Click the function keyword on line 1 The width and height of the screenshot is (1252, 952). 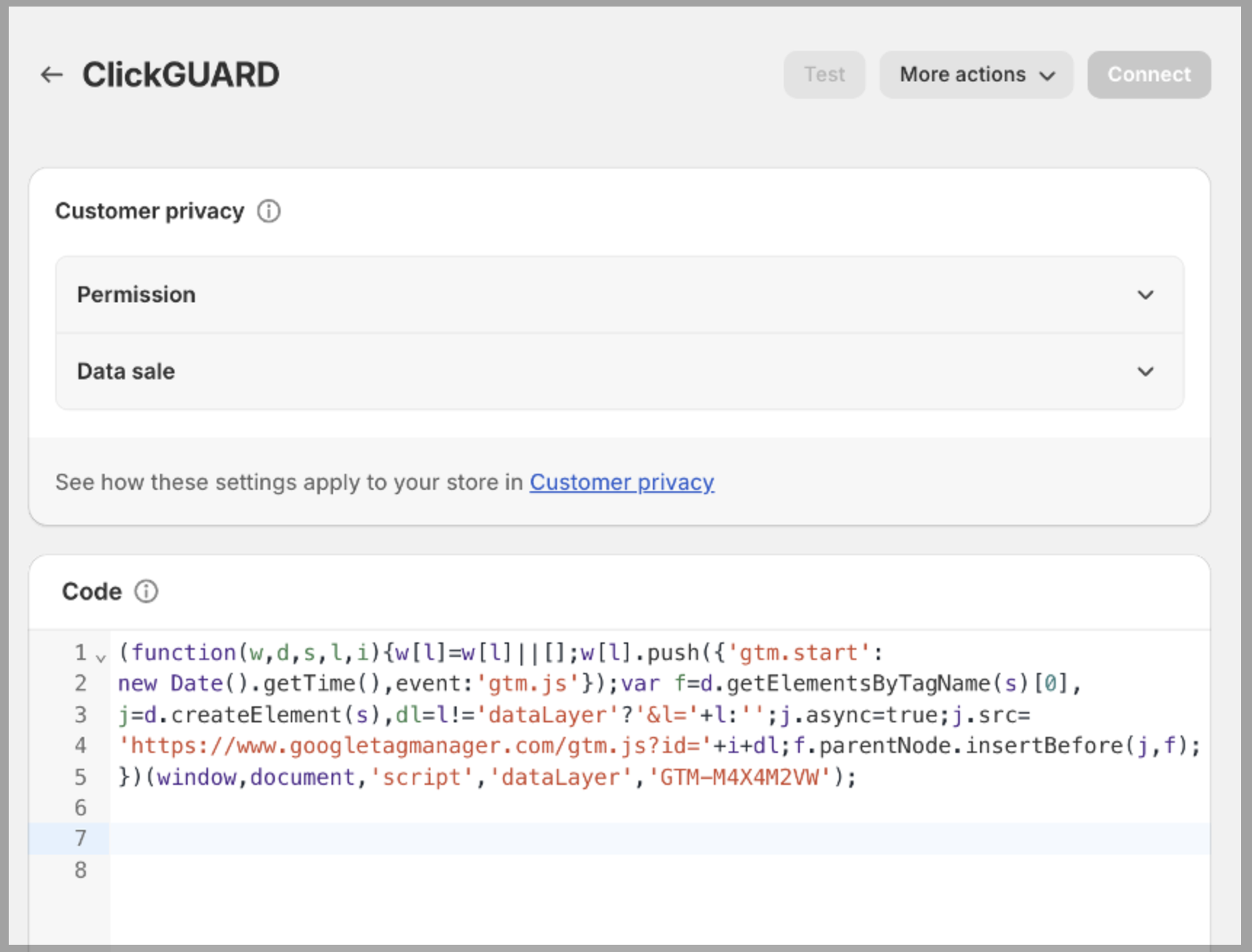(184, 653)
